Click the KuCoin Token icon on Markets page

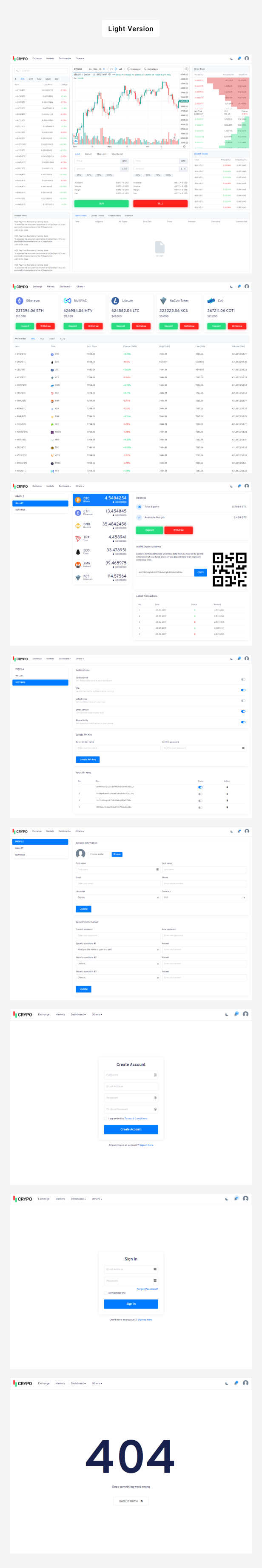click(163, 301)
